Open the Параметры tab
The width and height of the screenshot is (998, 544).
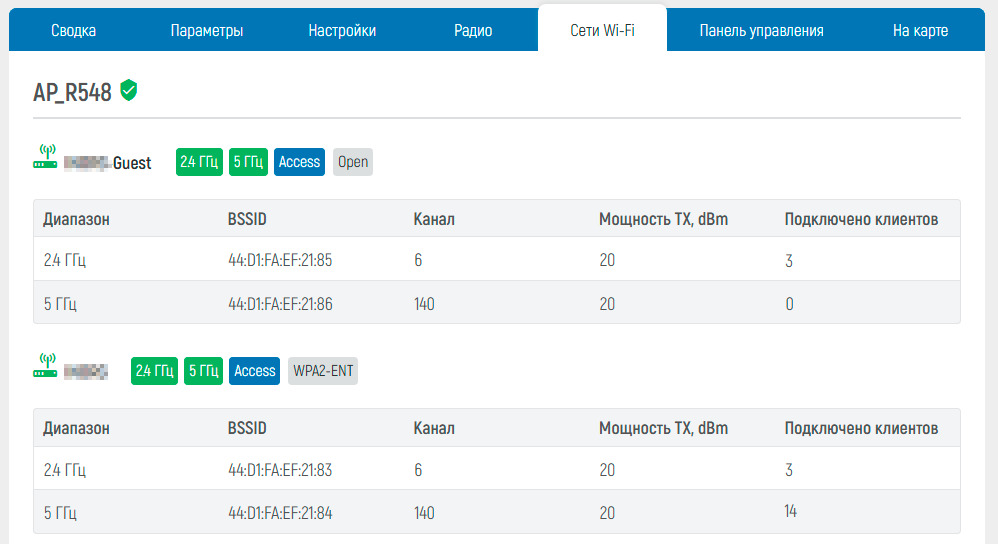coord(207,30)
